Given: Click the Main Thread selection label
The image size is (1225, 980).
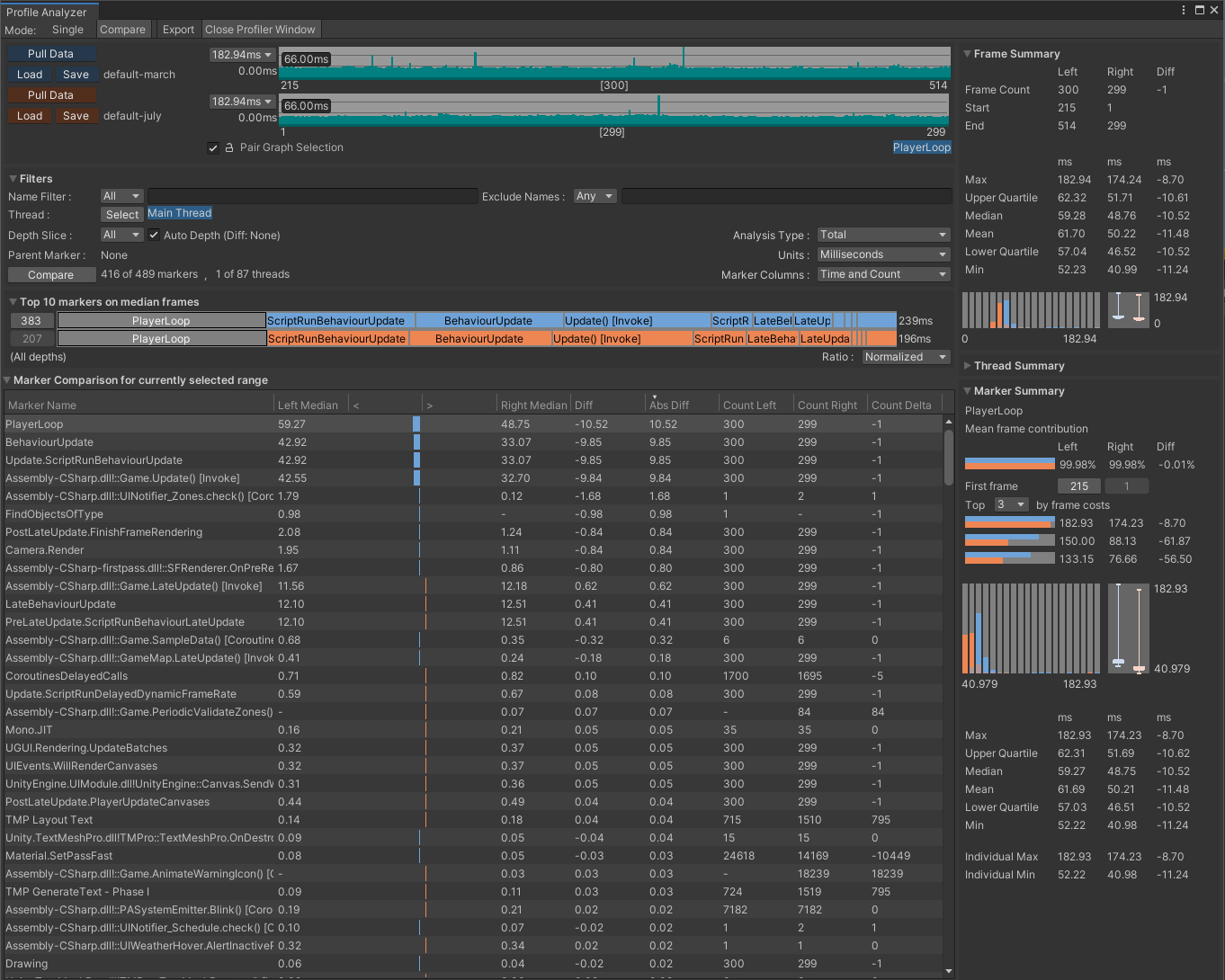Looking at the screenshot, I should point(180,213).
